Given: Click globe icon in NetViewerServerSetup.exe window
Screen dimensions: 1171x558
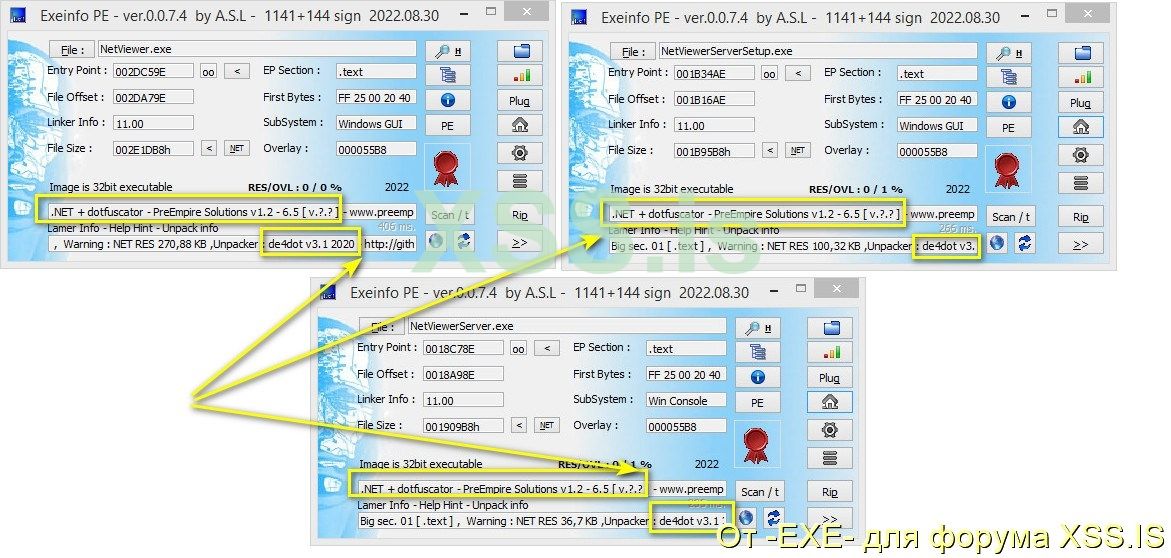Looking at the screenshot, I should [x=997, y=243].
